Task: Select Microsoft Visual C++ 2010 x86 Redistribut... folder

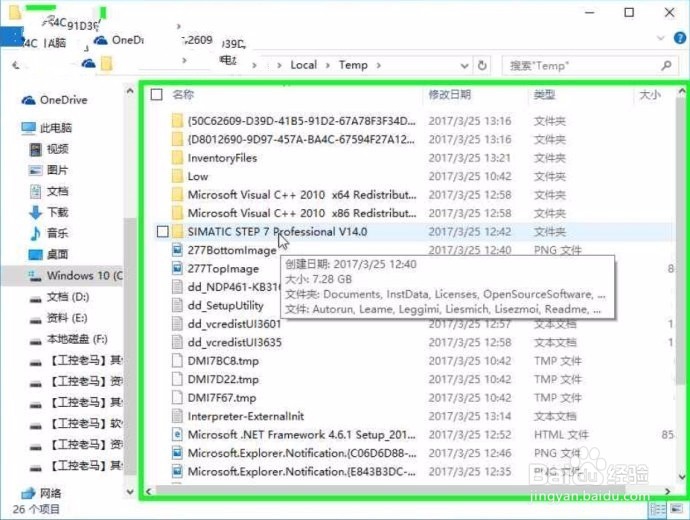Action: pos(302,213)
